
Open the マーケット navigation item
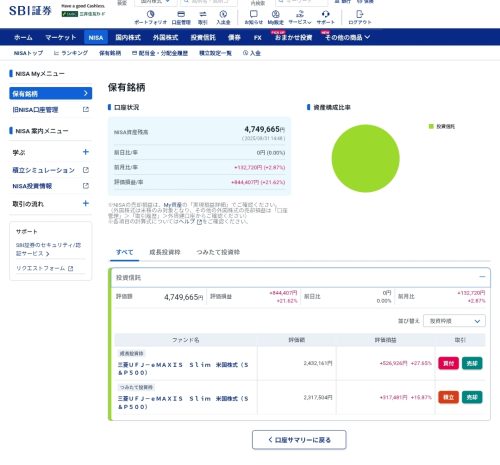[61, 37]
